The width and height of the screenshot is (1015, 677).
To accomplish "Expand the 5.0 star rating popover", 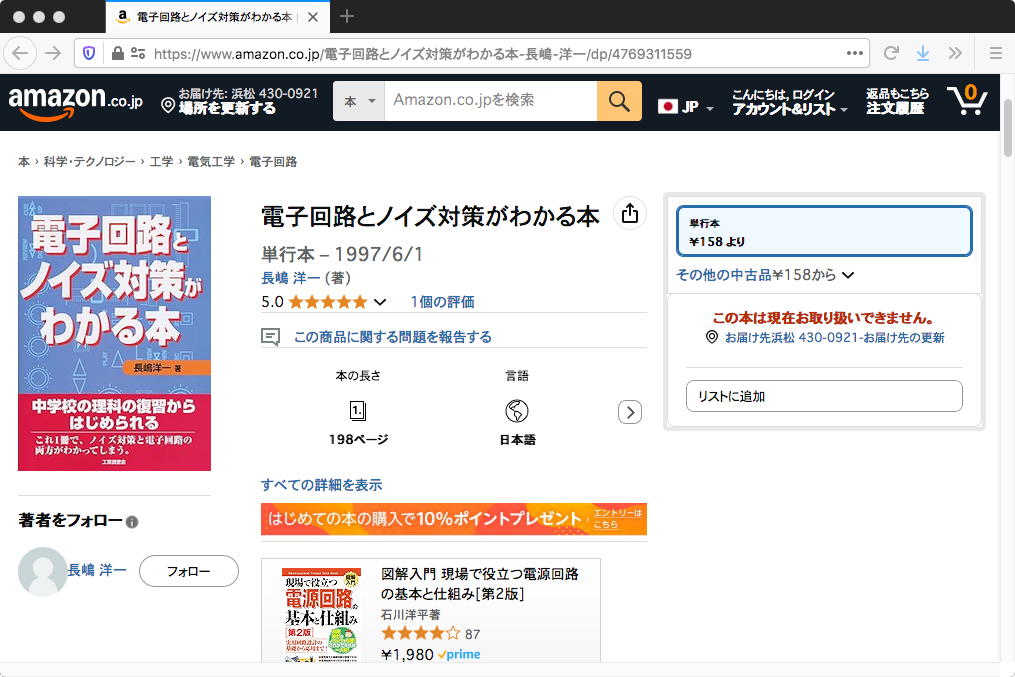I will coord(379,302).
